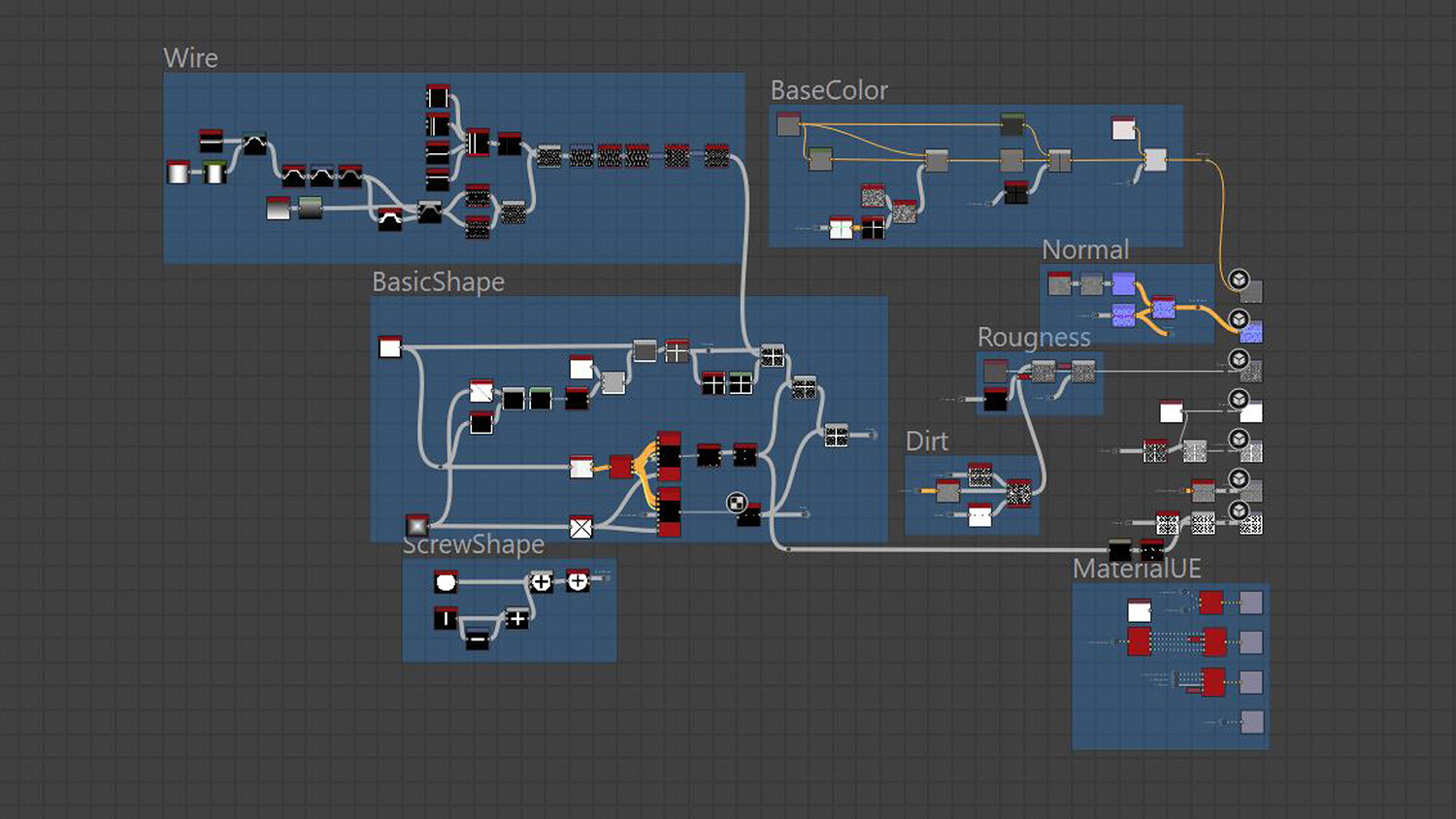Viewport: 1456px width, 819px height.
Task: Select the white node in MaterialUE frame
Action: coord(1140,610)
